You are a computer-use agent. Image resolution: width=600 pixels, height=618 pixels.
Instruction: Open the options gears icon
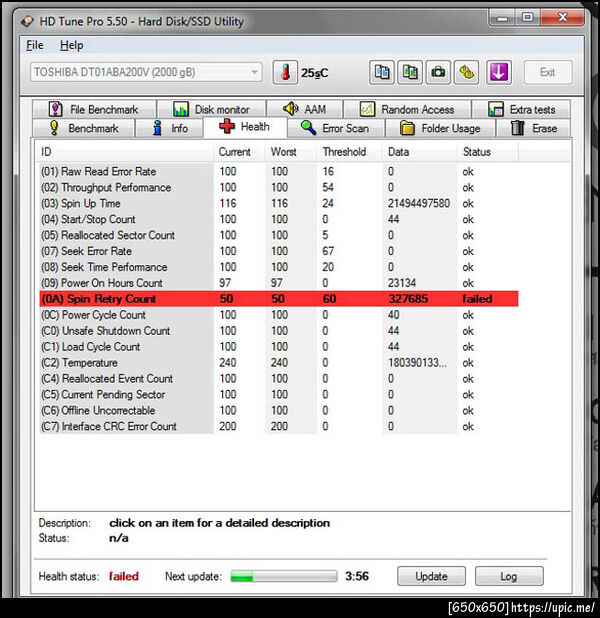466,73
